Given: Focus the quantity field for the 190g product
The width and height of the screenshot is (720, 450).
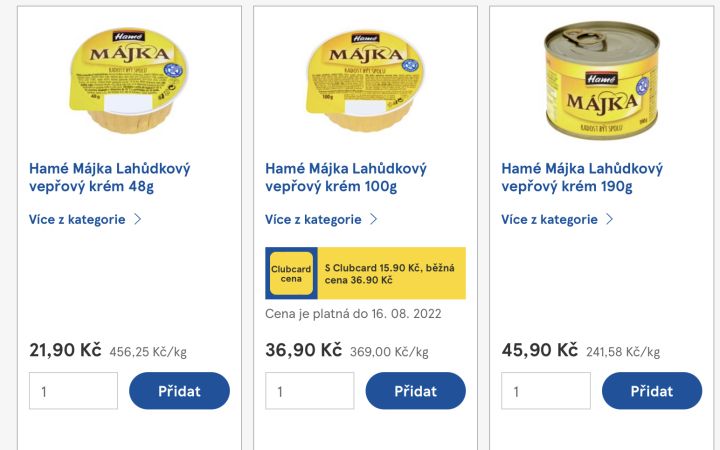Looking at the screenshot, I should tap(546, 391).
